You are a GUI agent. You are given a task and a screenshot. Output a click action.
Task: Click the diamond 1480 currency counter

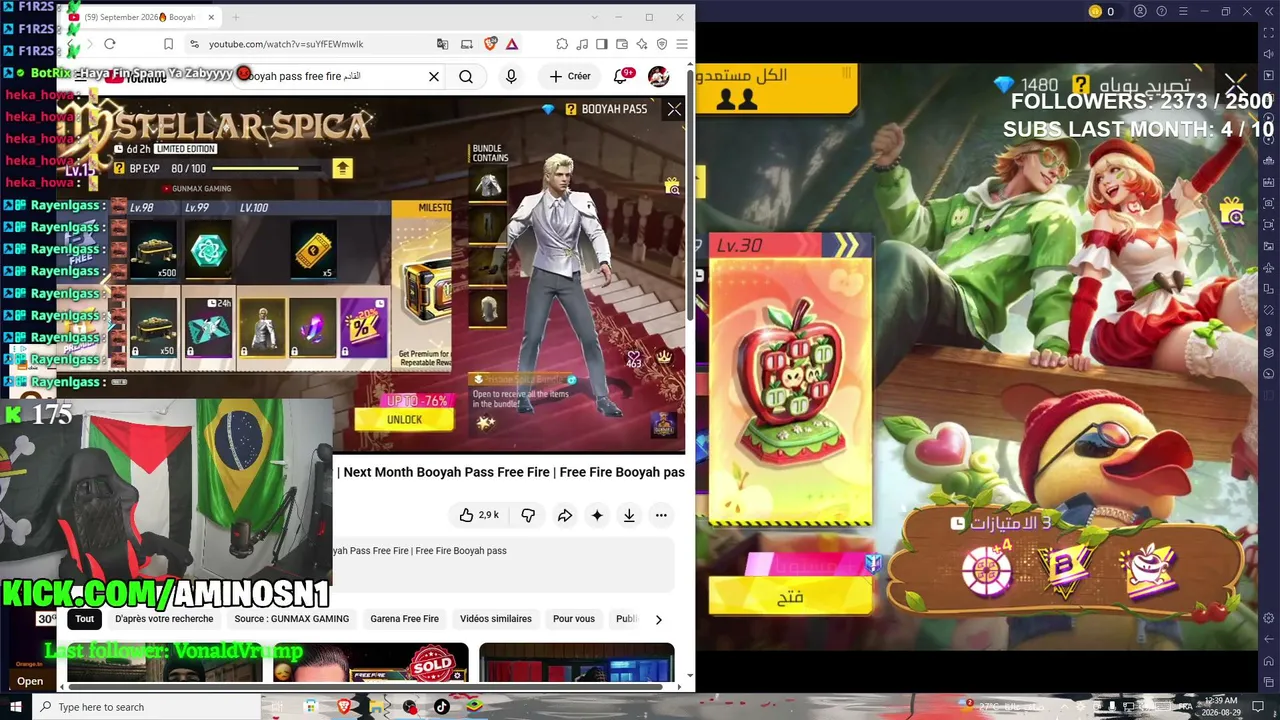pyautogui.click(x=1026, y=85)
